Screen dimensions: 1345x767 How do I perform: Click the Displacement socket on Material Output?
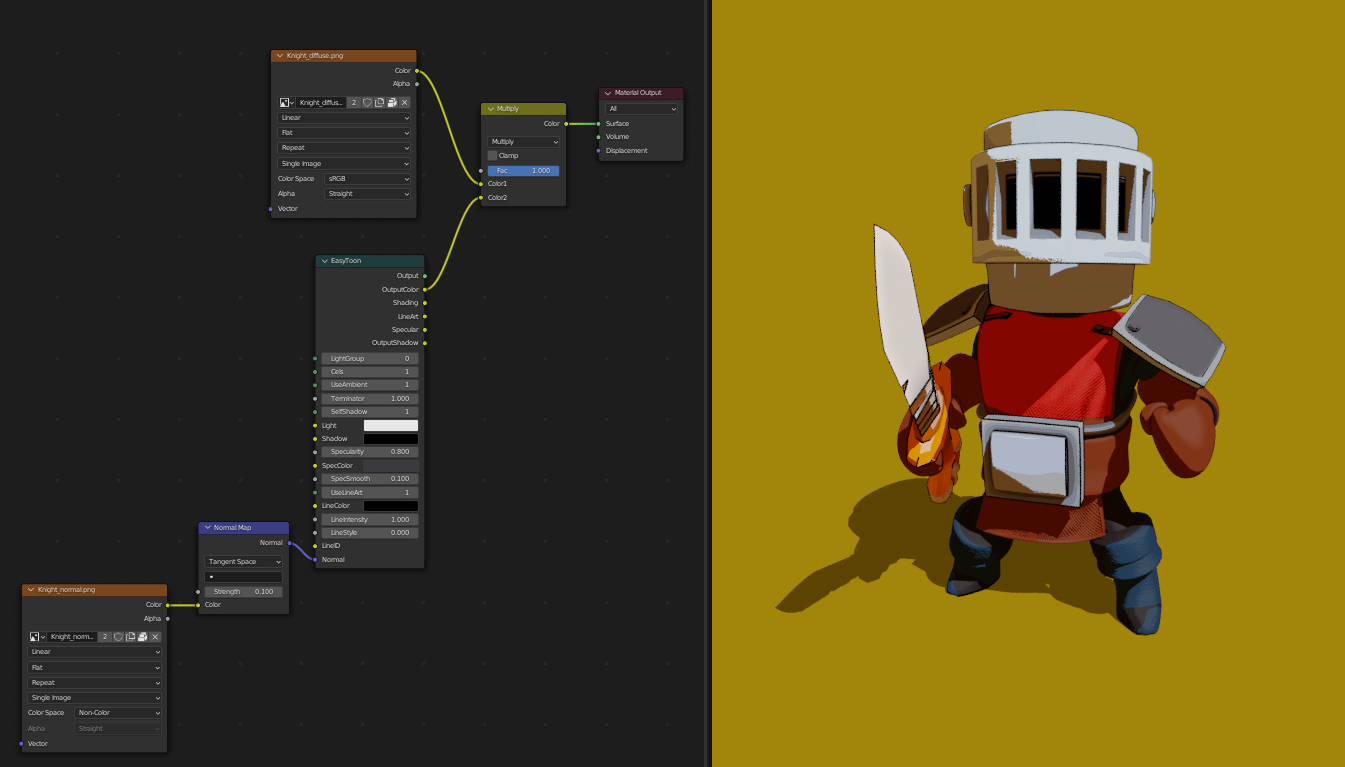[x=599, y=151]
